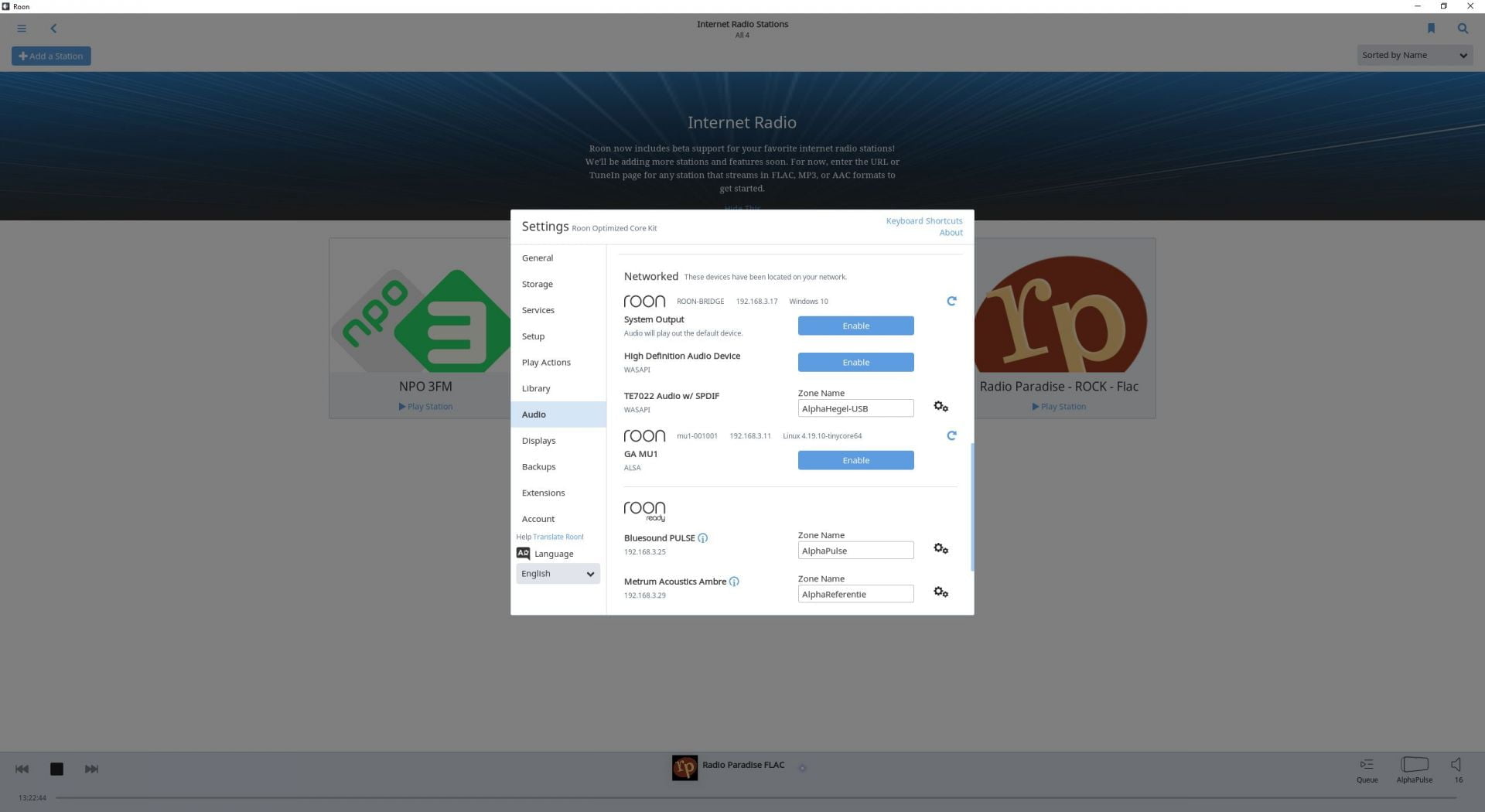The image size is (1485, 812).
Task: Open the hamburger navigation menu
Action: coord(22,29)
